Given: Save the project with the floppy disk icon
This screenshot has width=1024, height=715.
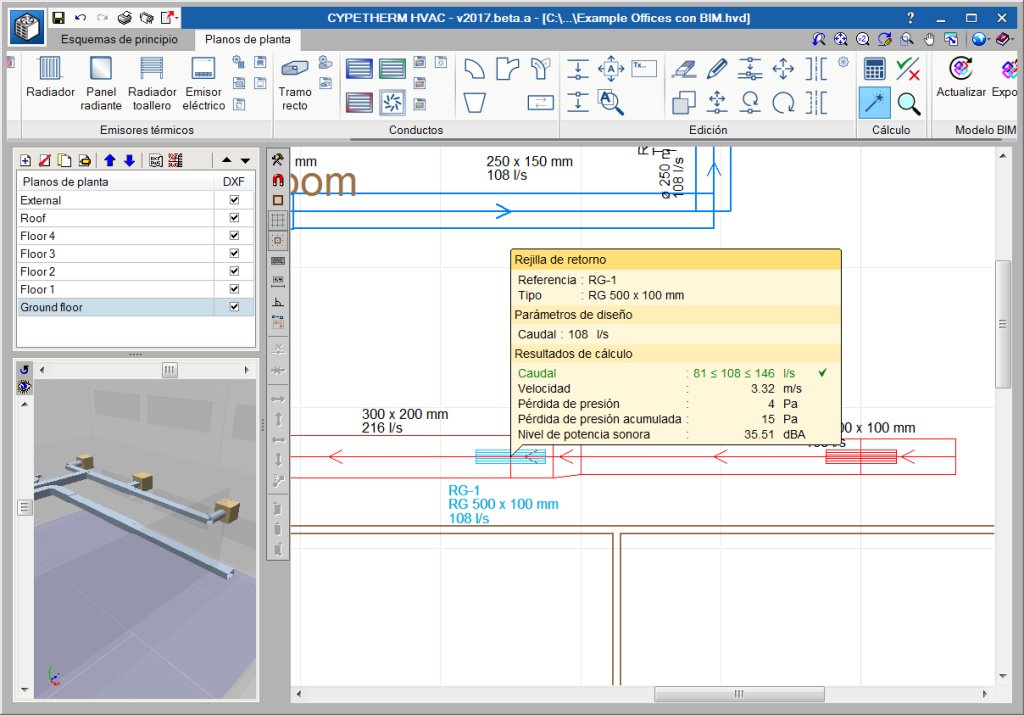Looking at the screenshot, I should coord(58,18).
